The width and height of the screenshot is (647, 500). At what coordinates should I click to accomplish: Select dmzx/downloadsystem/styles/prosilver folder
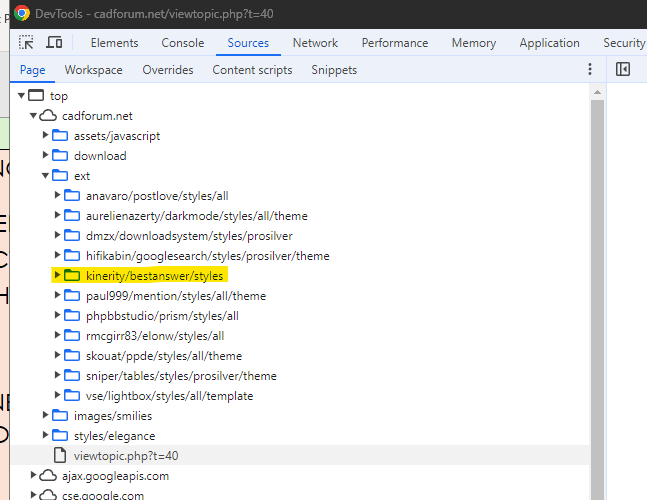coord(189,236)
